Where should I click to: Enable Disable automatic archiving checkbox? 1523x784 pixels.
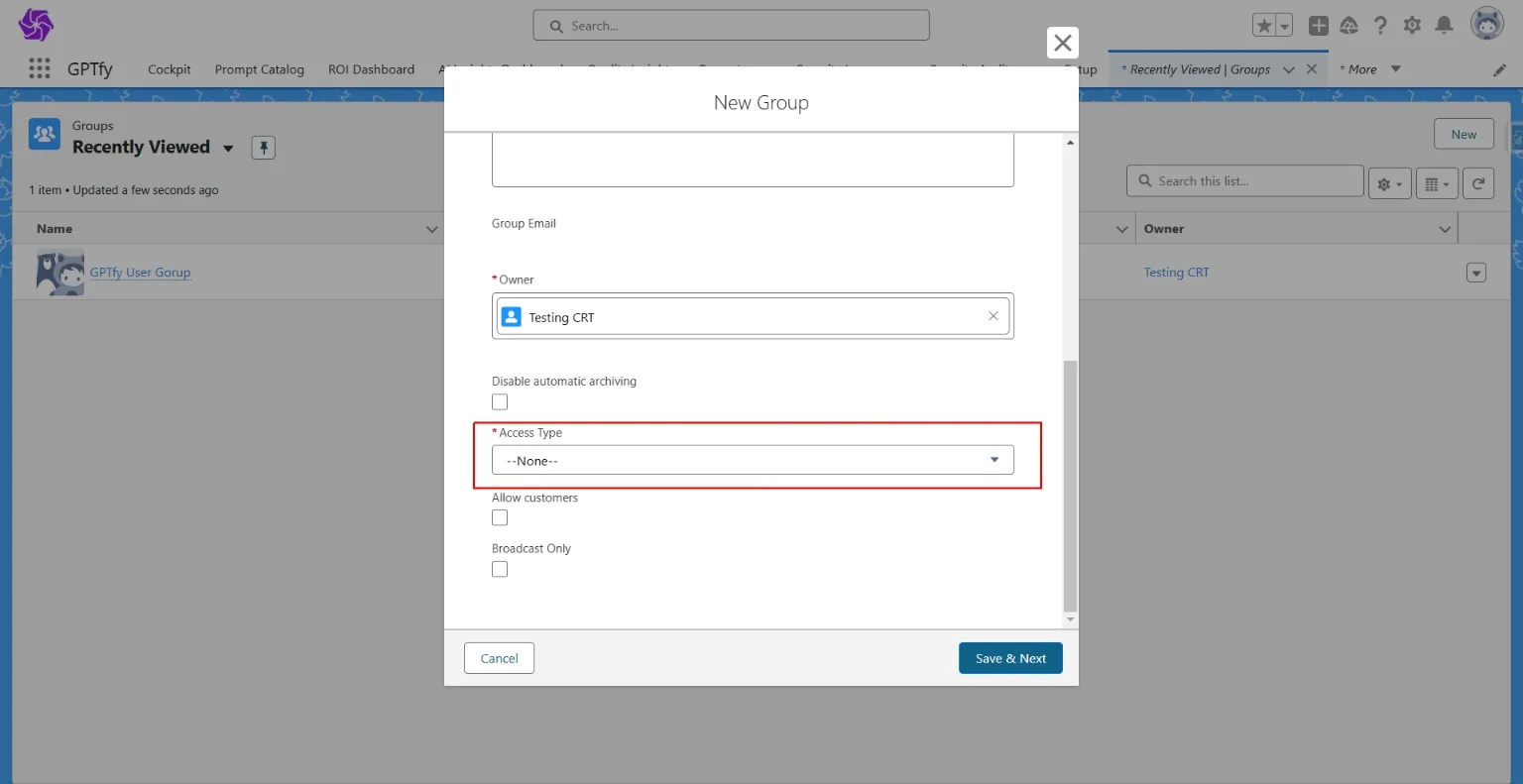pyautogui.click(x=500, y=402)
